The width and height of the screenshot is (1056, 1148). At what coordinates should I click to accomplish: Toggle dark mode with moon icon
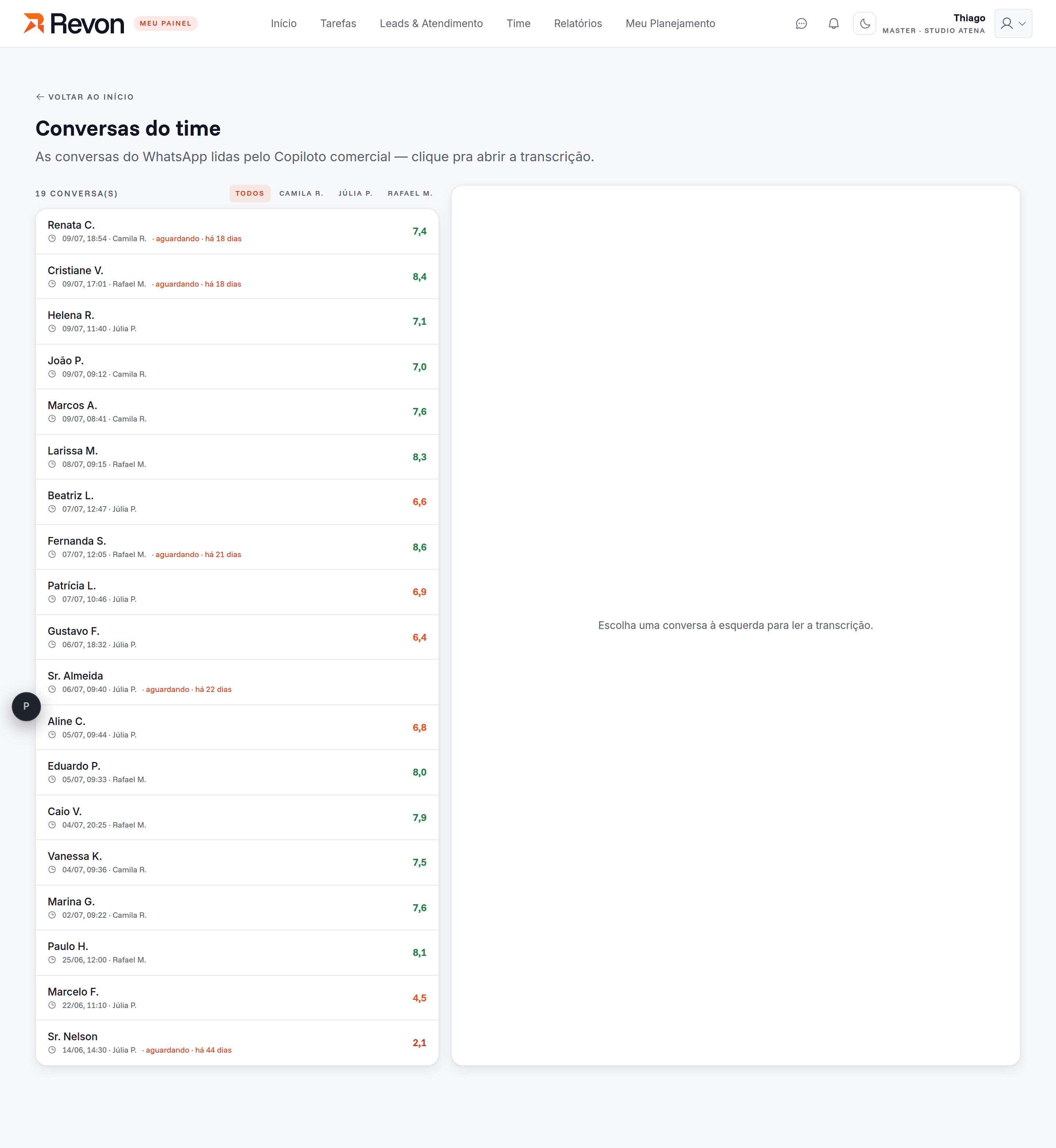point(865,23)
